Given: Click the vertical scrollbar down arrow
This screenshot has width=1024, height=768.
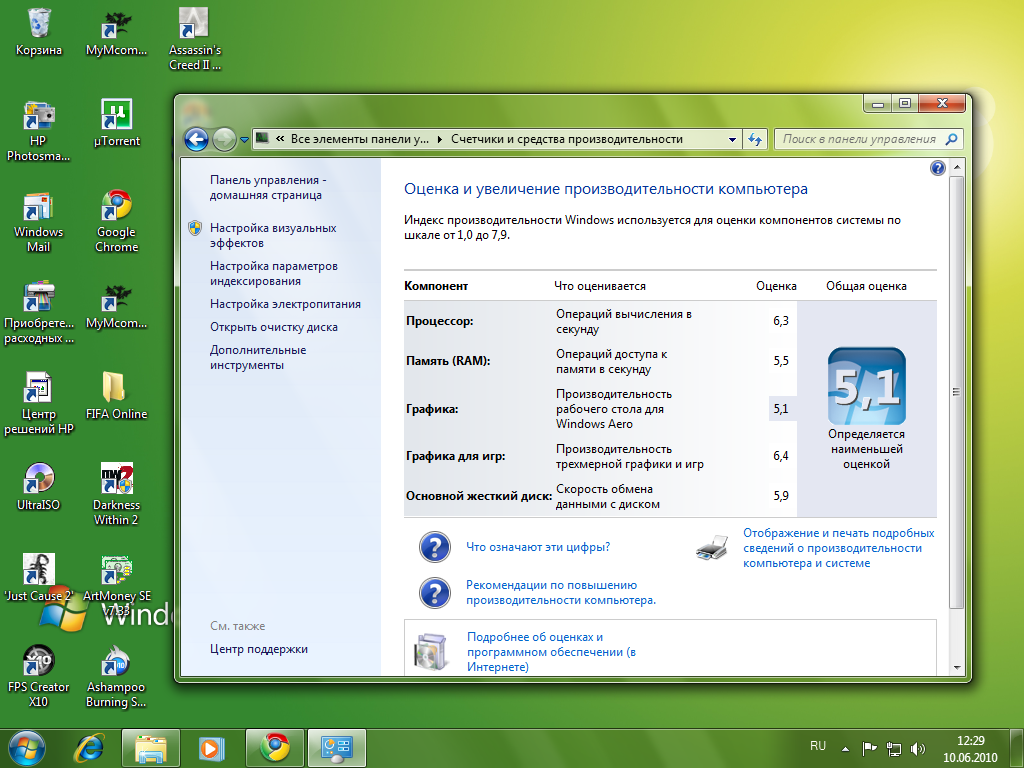Looking at the screenshot, I should click(x=956, y=667).
